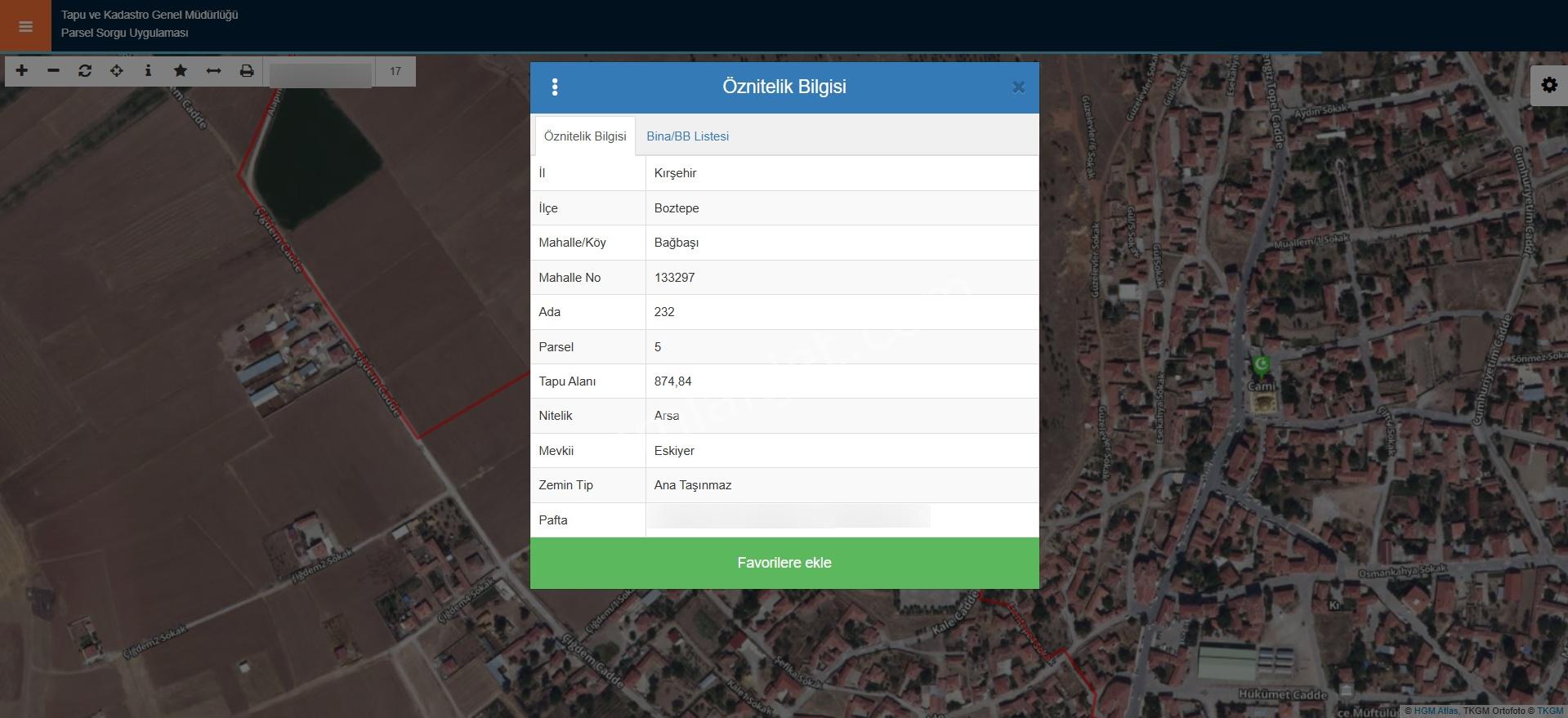Click the Osmankahya Sokak map label
Screen dimensions: 1568x718
(1402, 570)
